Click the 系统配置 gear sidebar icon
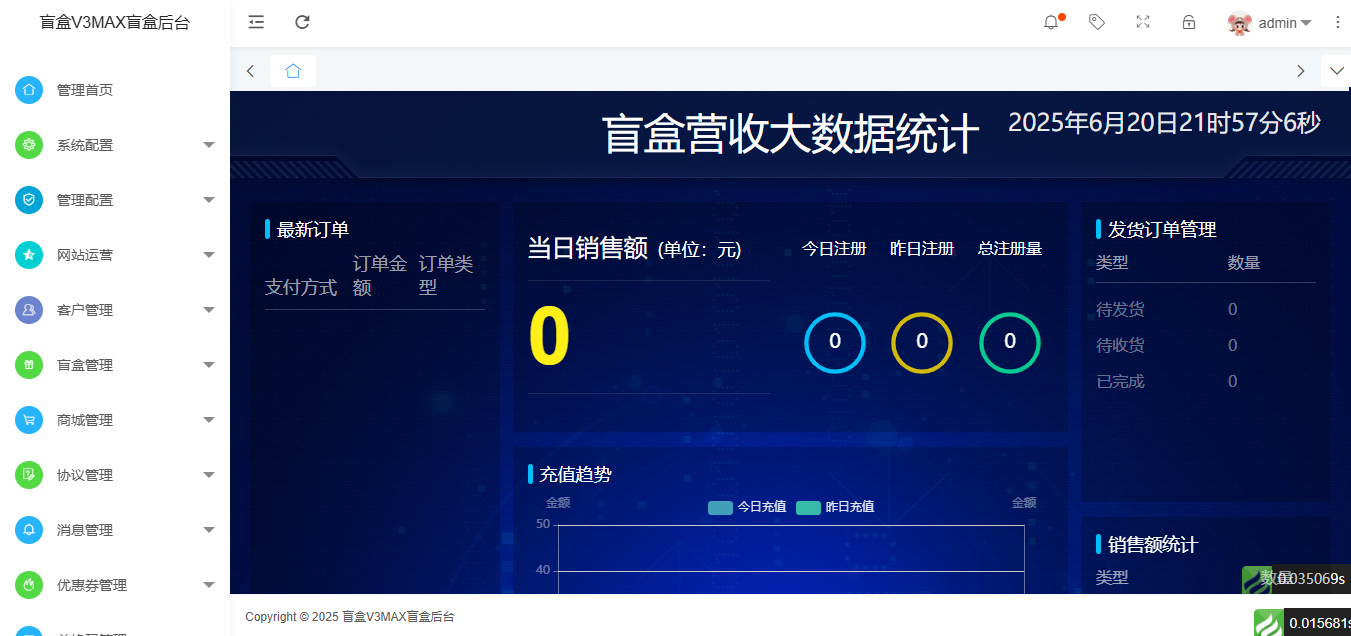This screenshot has height=636, width=1351. pyautogui.click(x=29, y=145)
